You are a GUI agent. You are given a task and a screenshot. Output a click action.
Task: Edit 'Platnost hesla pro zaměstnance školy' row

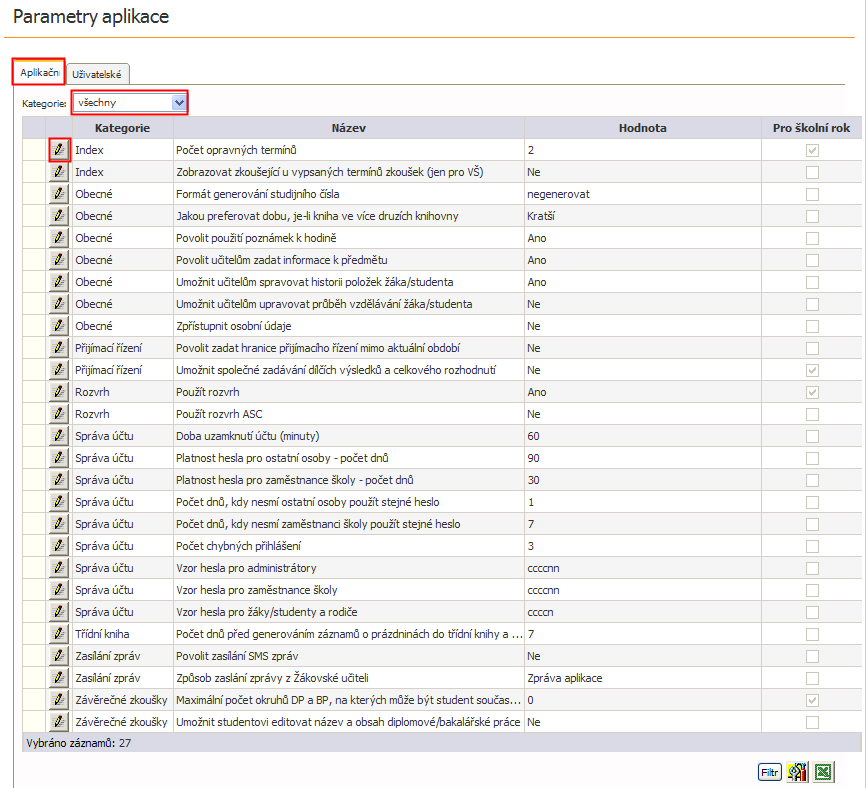pos(59,480)
